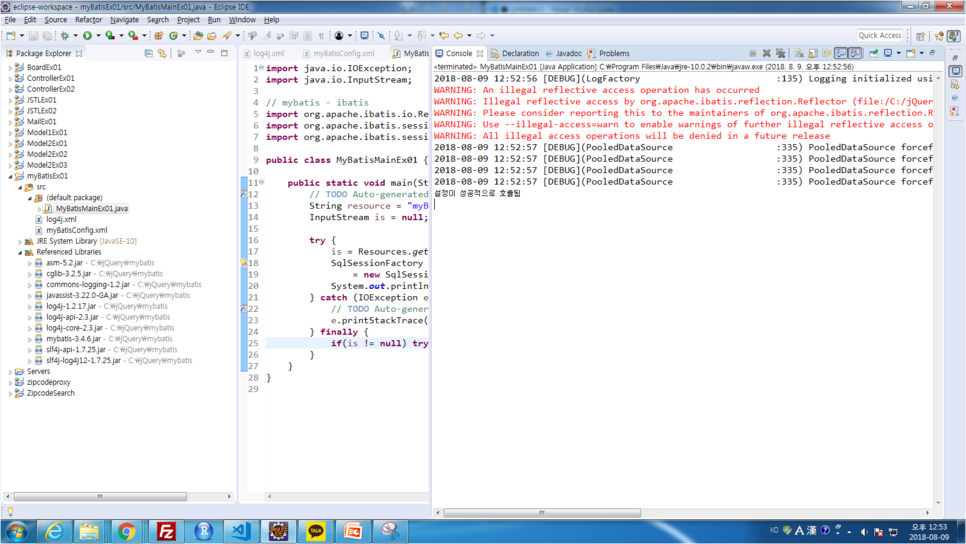Open the Run button dropdown arrow
Viewport: 966px width, 544px height.
[98, 36]
